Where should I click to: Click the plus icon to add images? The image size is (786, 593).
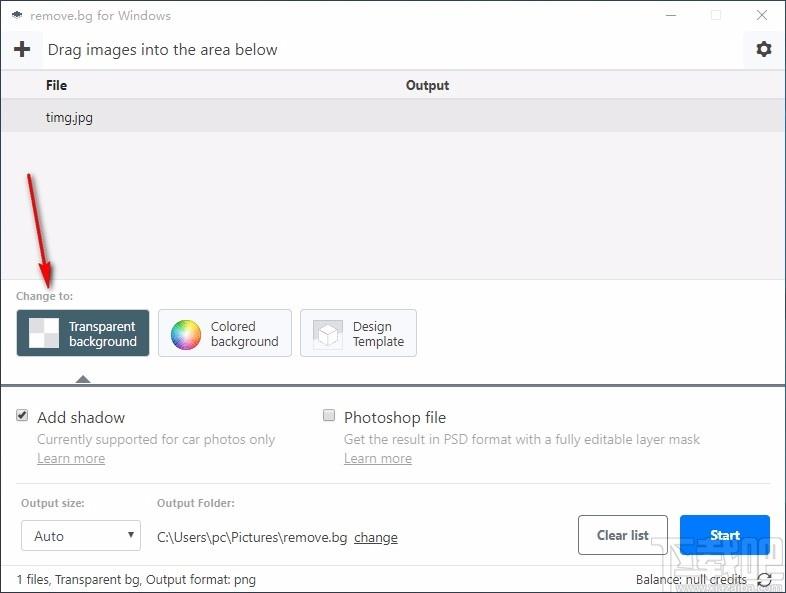coord(22,49)
